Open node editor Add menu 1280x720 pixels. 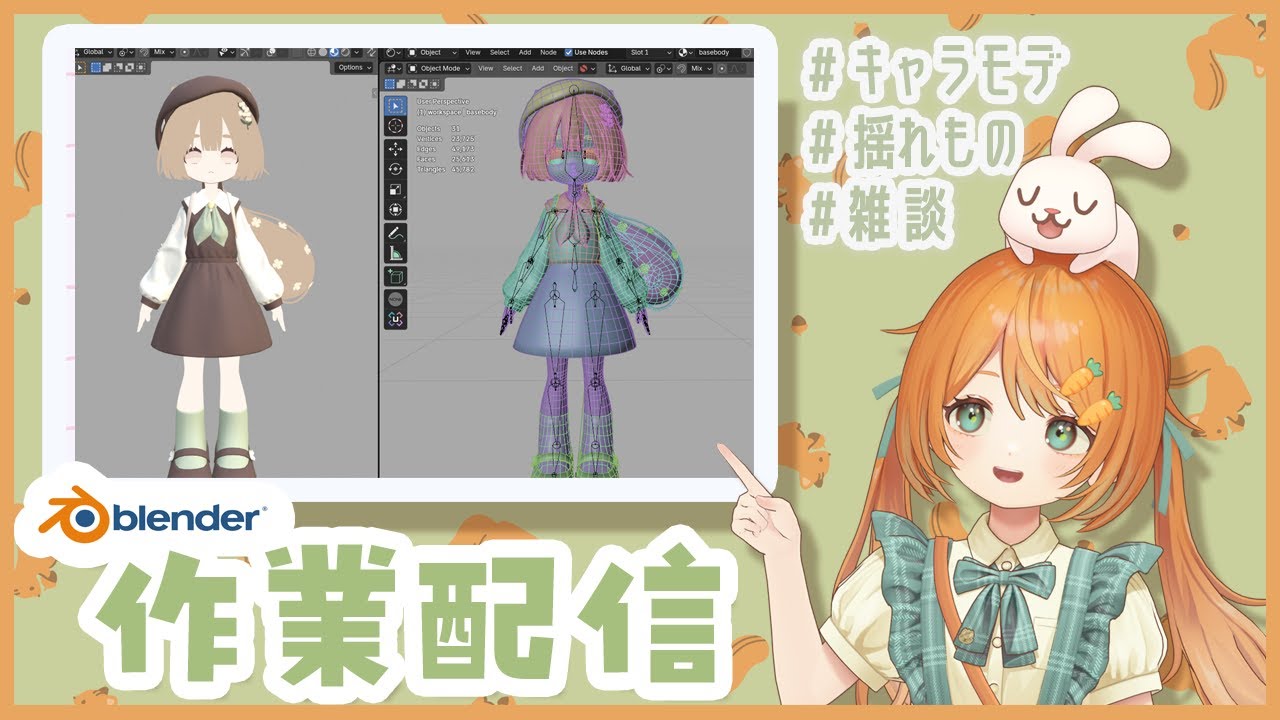pos(525,52)
